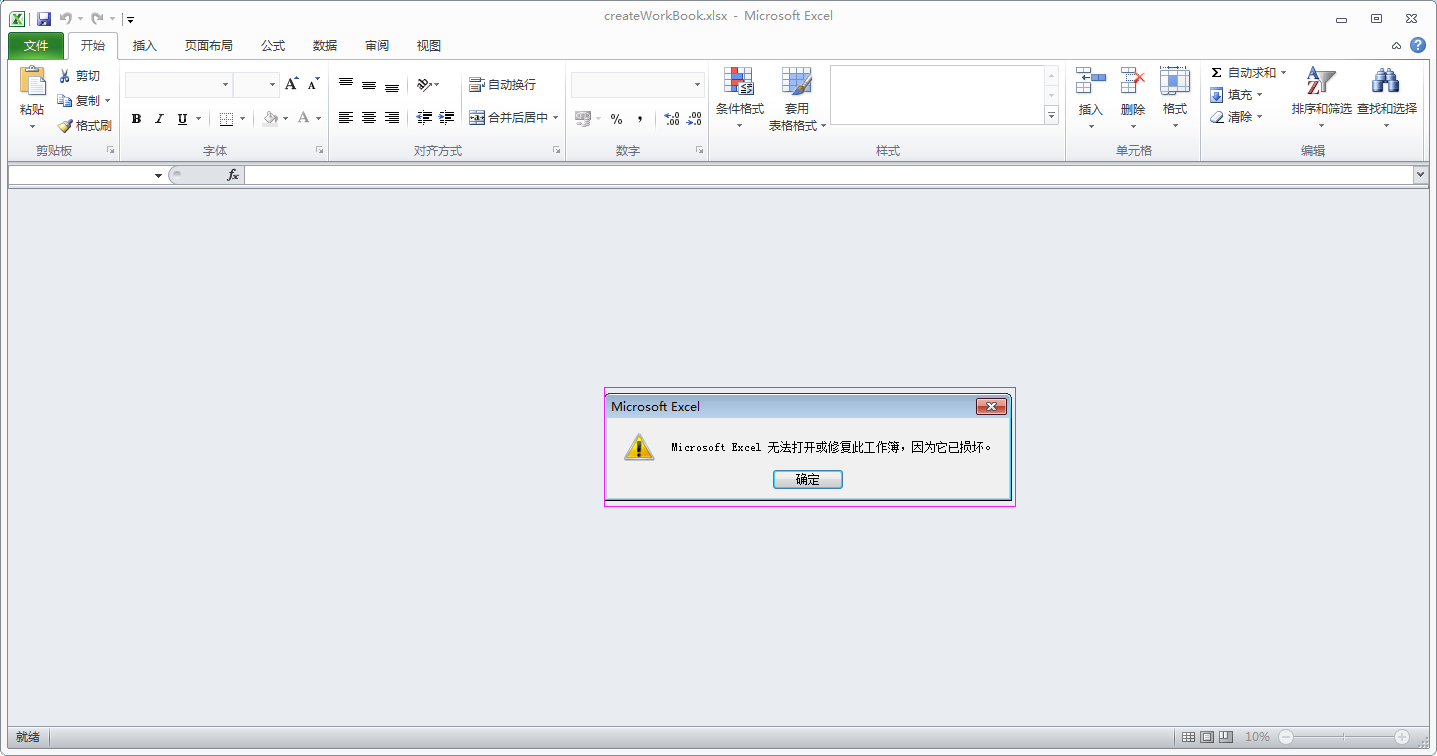Click the accounting currency format icon
1437x756 pixels.
pos(583,119)
